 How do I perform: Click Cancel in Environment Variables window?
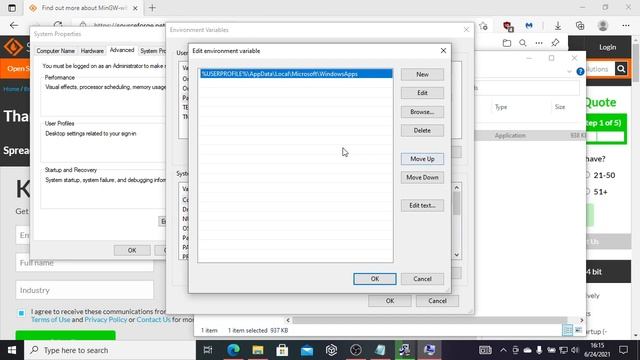click(x=437, y=301)
